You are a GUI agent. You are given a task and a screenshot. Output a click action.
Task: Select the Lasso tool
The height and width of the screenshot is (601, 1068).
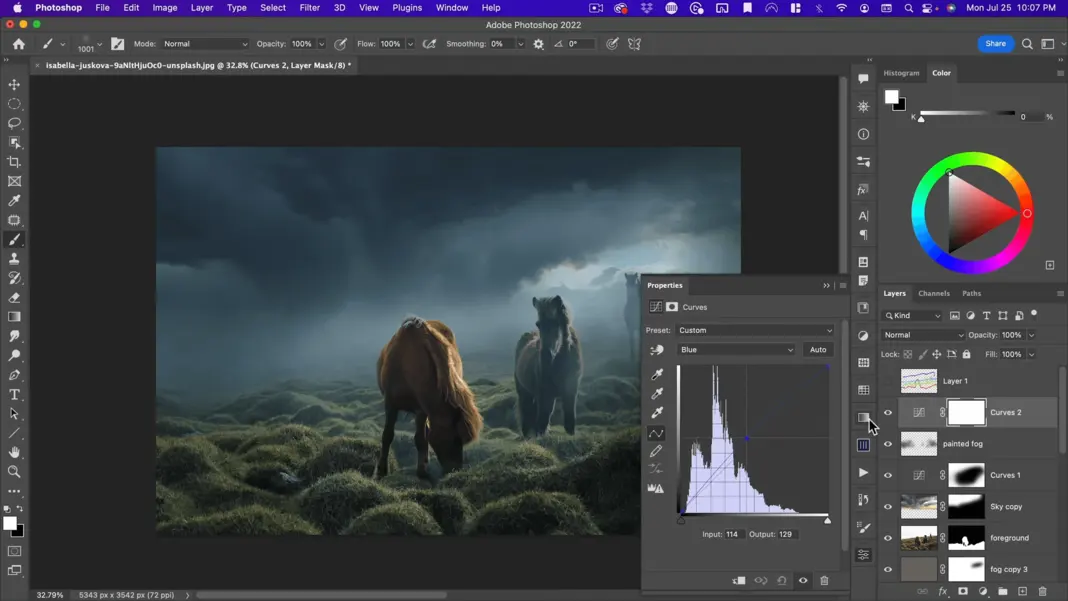[14, 123]
